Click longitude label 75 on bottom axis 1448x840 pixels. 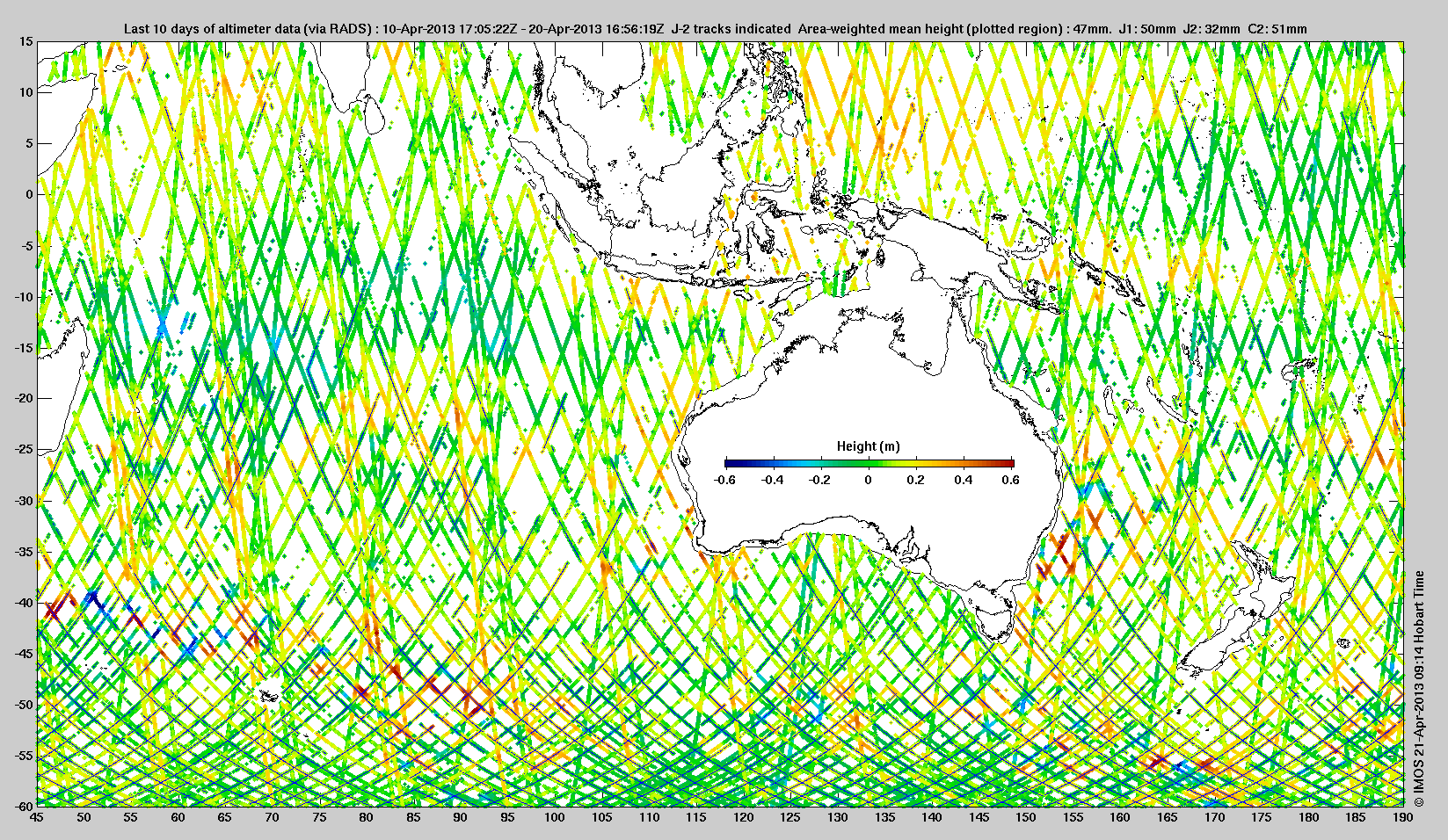319,817
